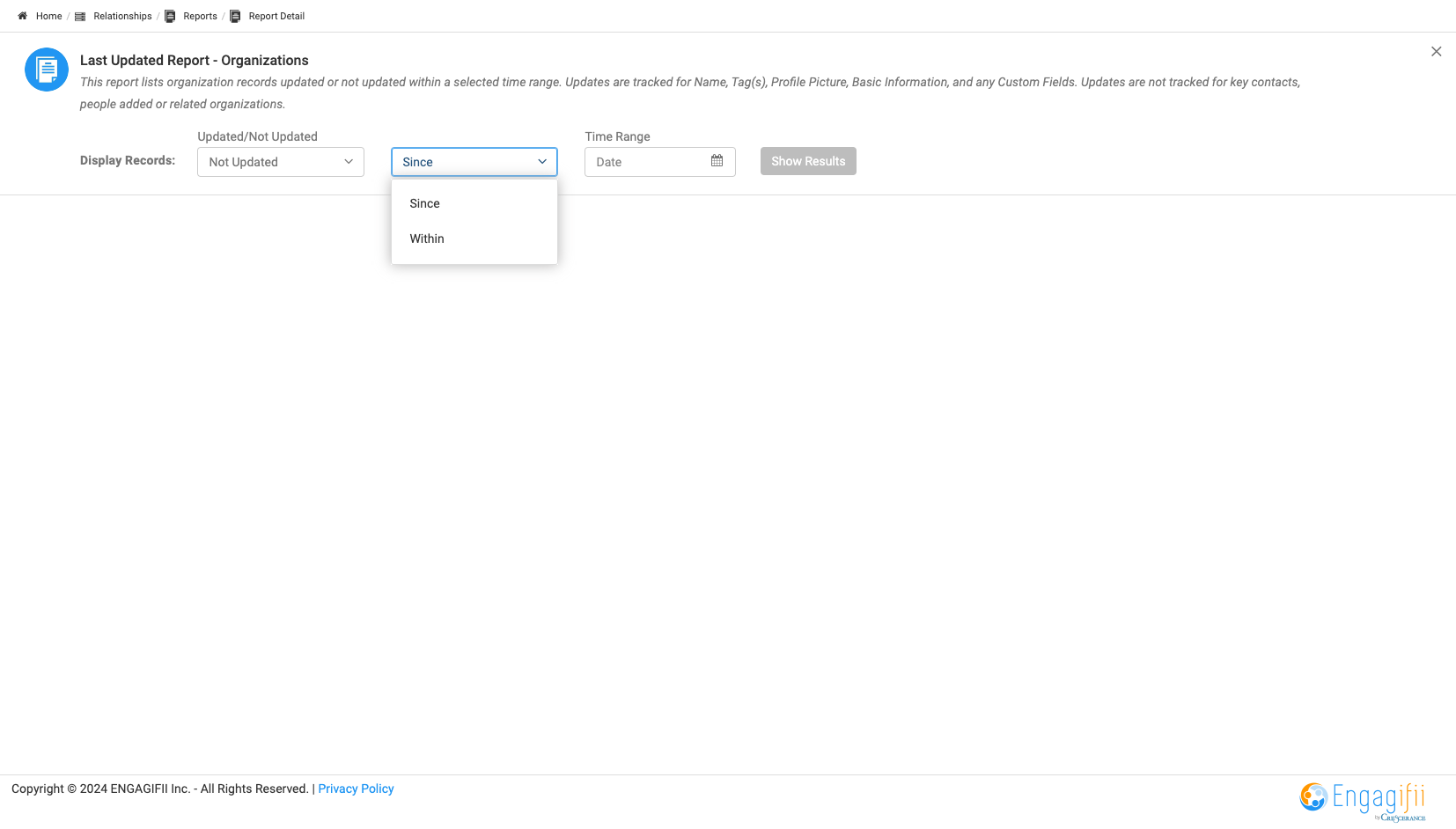Image resolution: width=1456 pixels, height=829 pixels.
Task: Click the Time Range label
Action: [617, 136]
